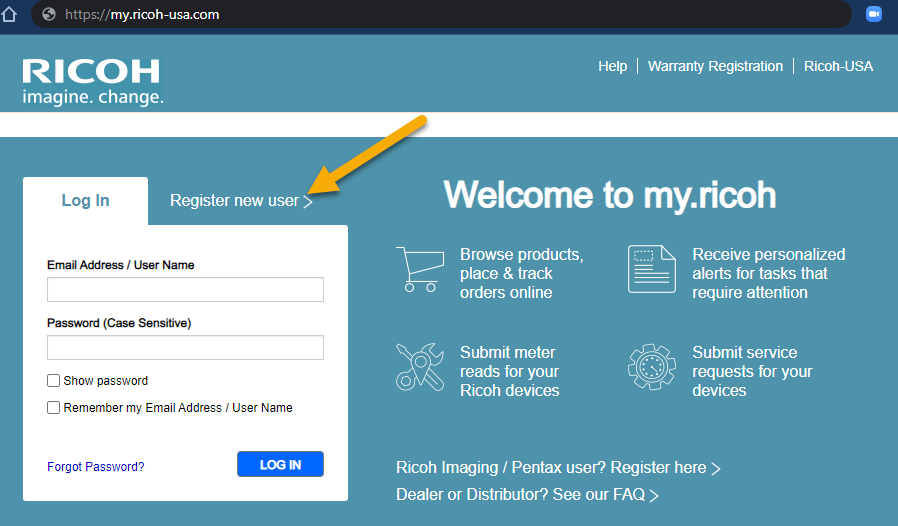
Task: Go to Ricoh-USA link
Action: tap(838, 66)
